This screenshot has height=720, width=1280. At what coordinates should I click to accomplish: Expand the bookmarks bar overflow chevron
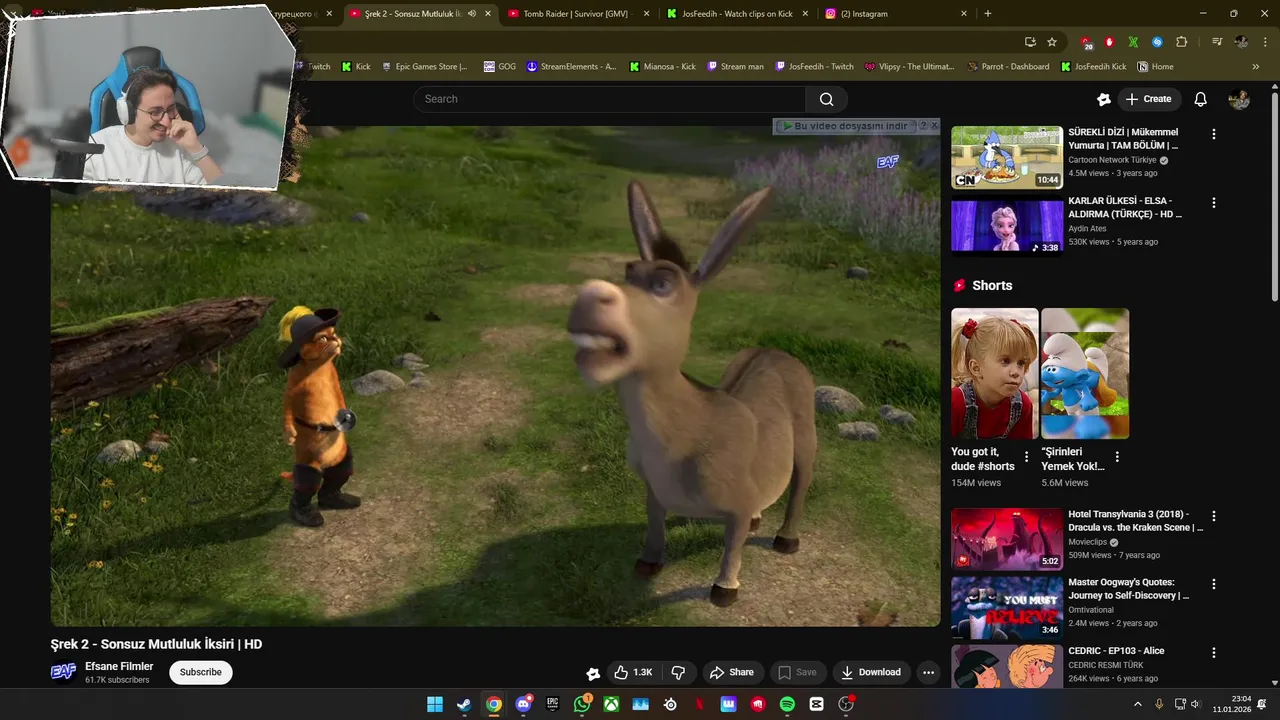point(1256,67)
